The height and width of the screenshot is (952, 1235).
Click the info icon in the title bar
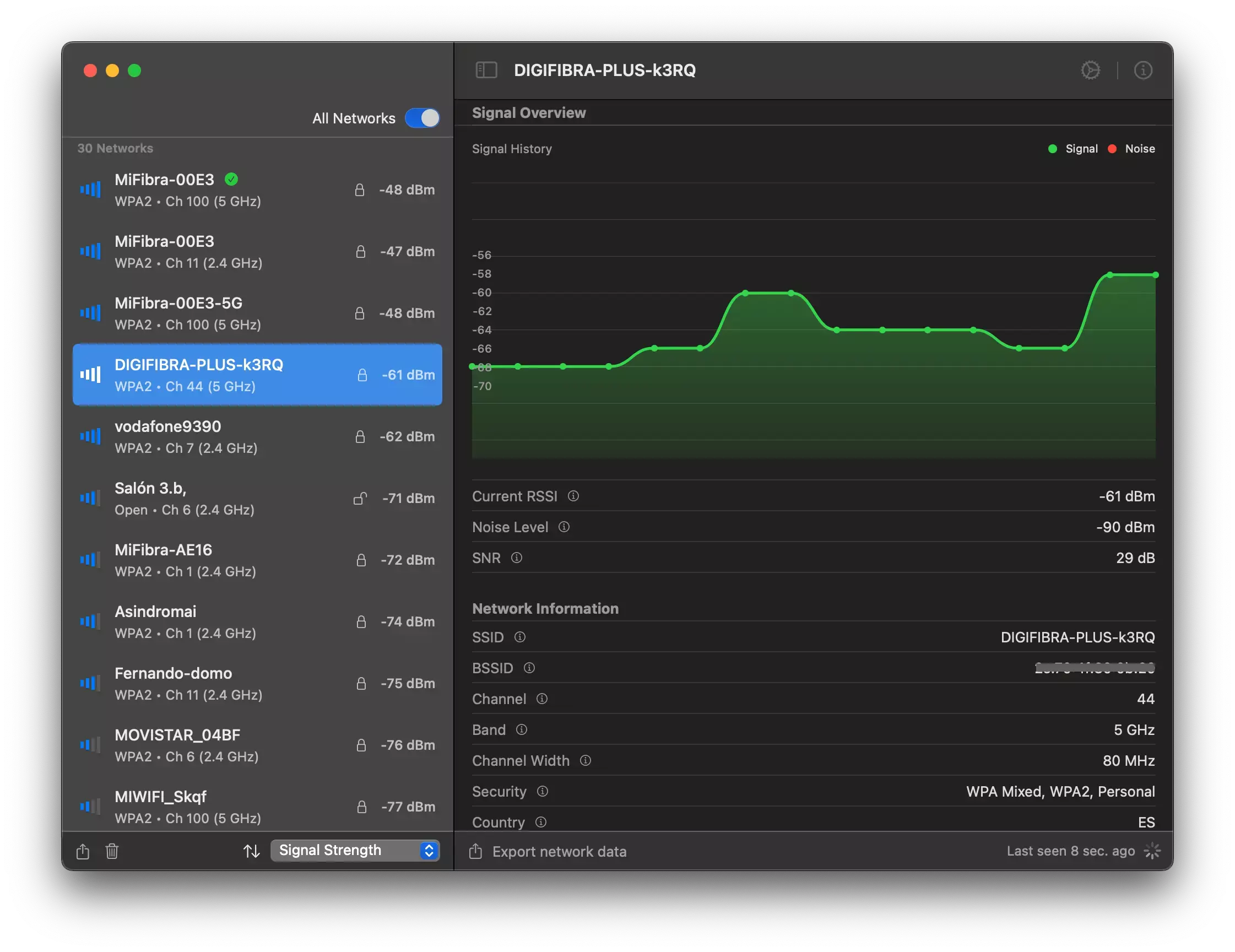1143,69
